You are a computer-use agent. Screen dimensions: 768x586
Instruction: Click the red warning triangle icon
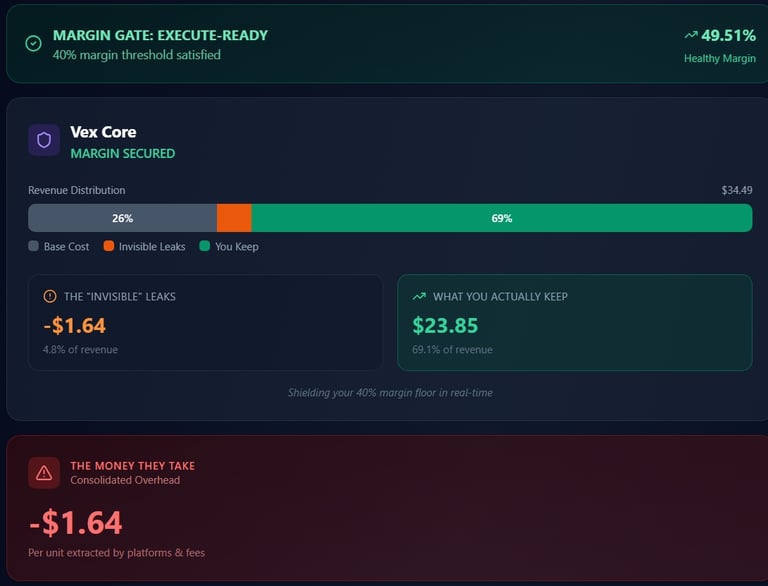click(44, 473)
